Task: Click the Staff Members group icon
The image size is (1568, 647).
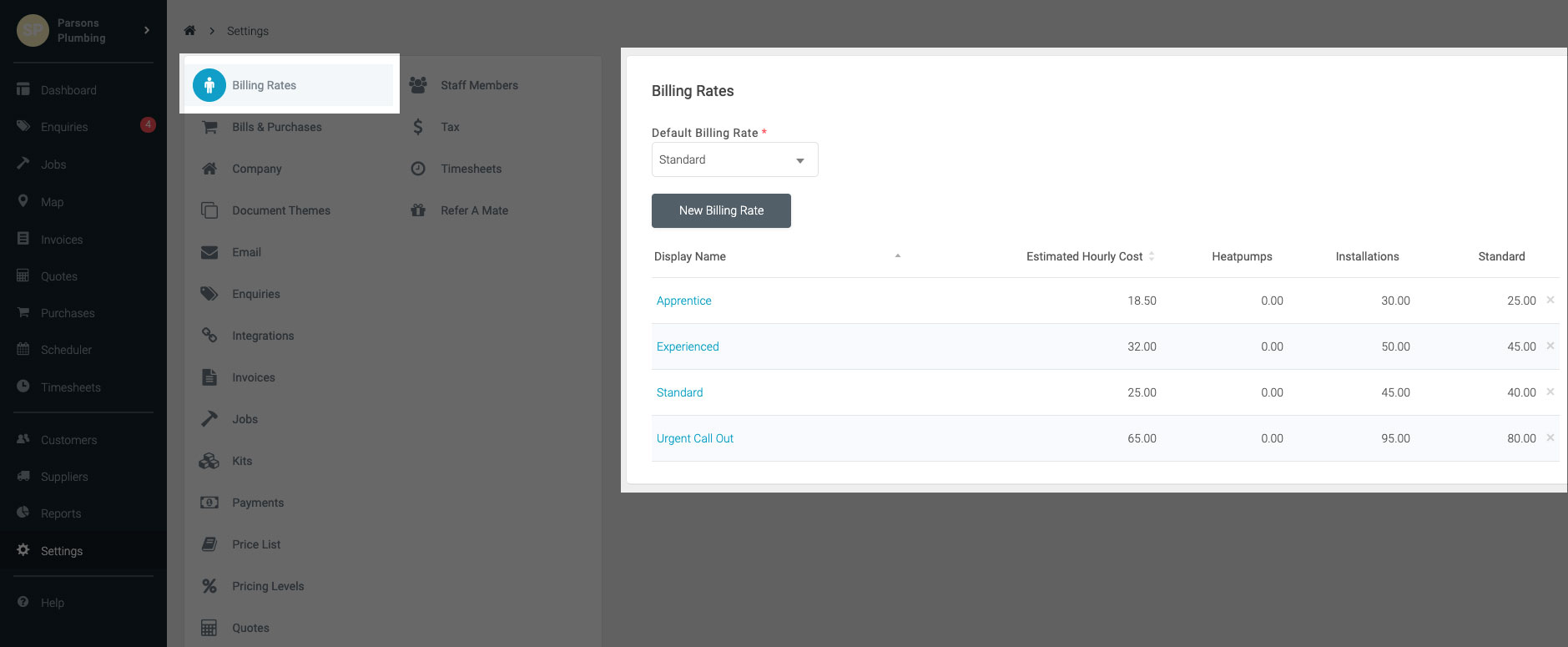Action: point(418,85)
